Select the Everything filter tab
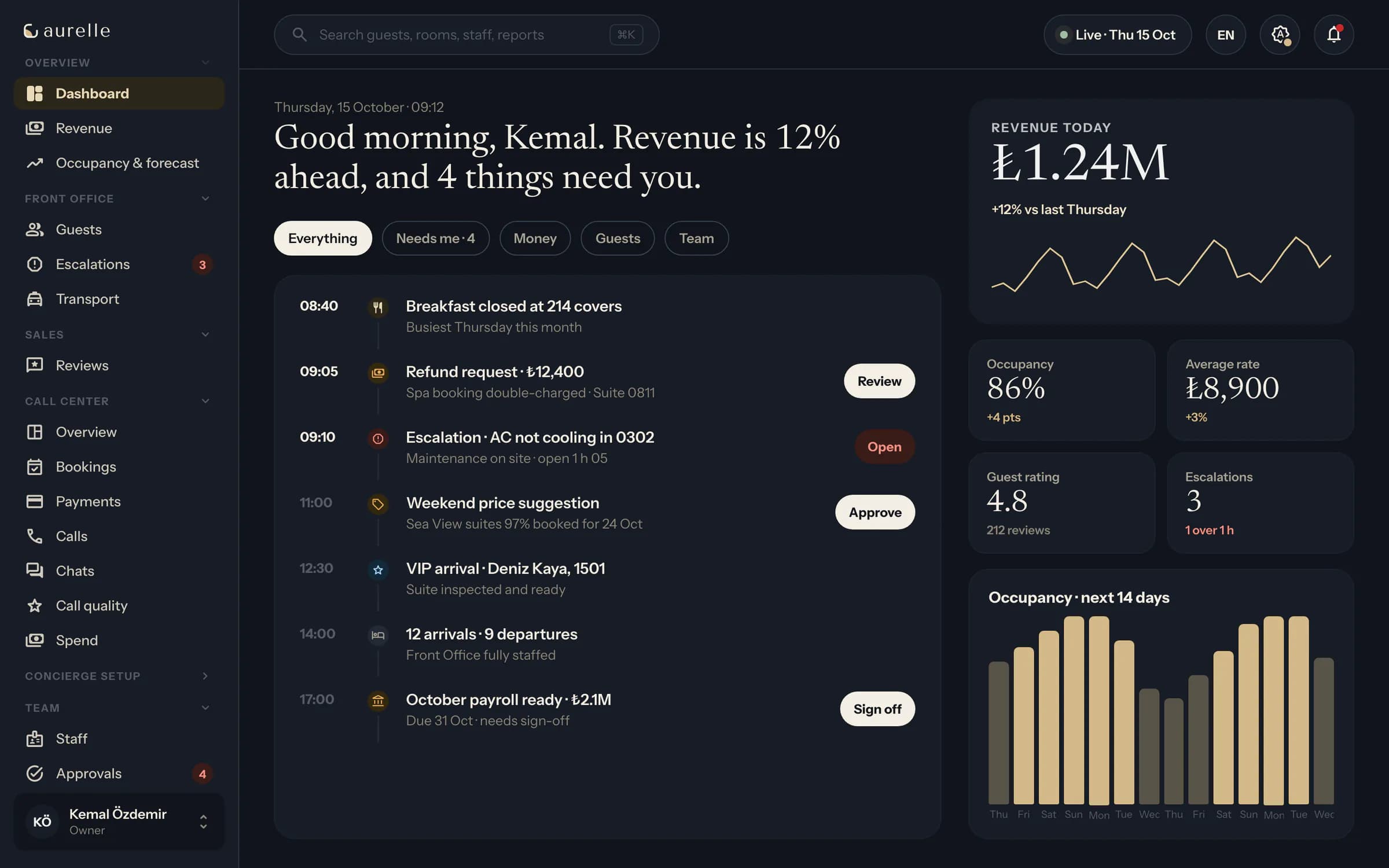Image resolution: width=1389 pixels, height=868 pixels. pos(322,238)
